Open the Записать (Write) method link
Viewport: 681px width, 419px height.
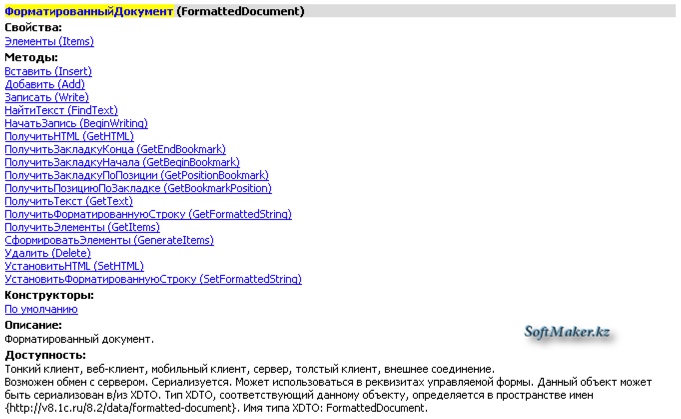click(46, 97)
